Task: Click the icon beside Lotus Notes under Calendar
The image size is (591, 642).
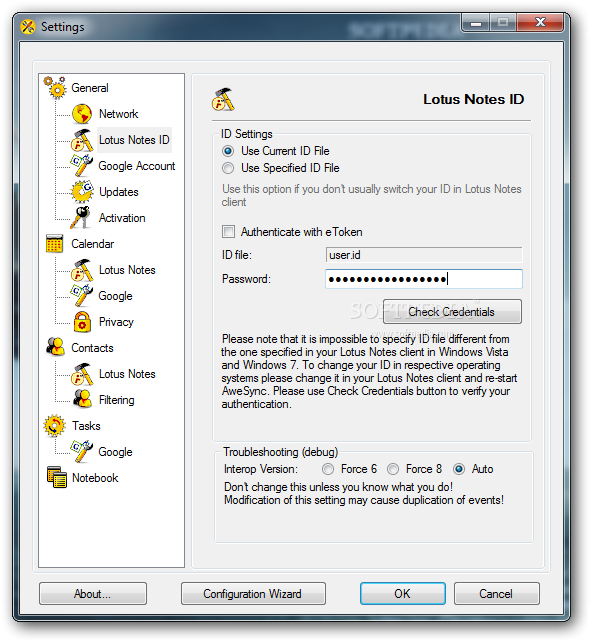Action: point(82,270)
